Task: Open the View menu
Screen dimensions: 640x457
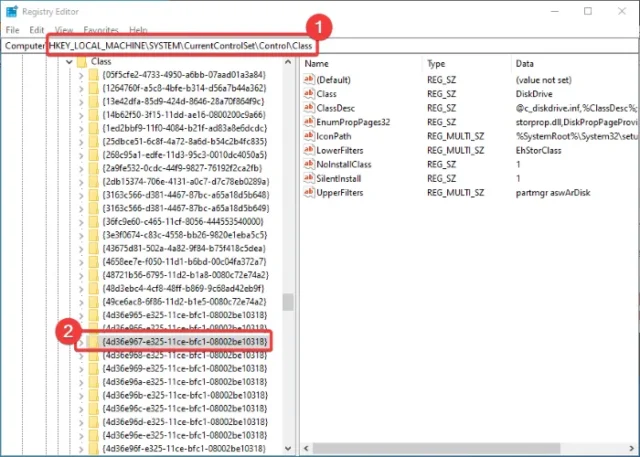Action: (x=64, y=30)
